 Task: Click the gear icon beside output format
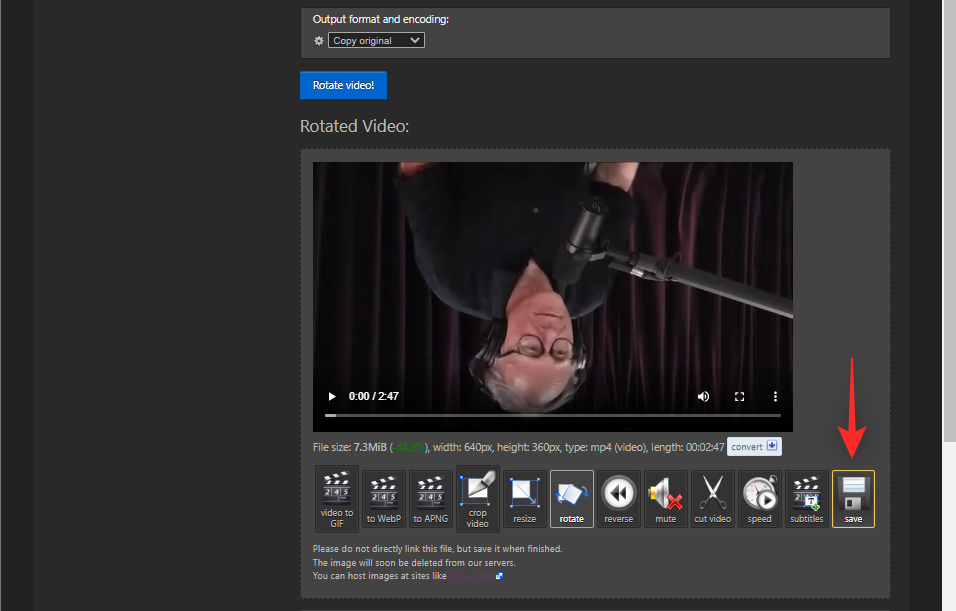click(319, 41)
